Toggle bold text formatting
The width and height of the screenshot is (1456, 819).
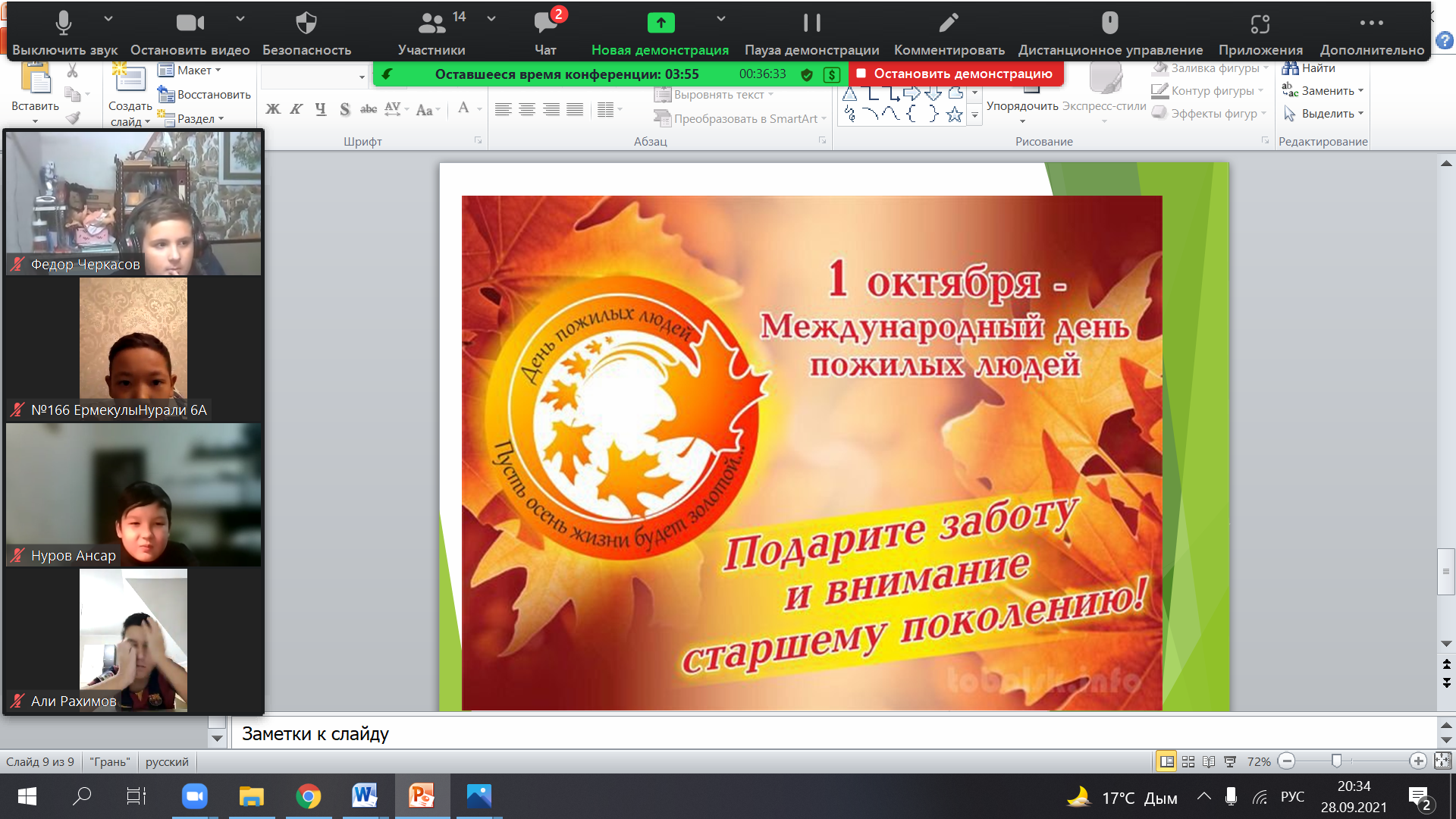(273, 109)
